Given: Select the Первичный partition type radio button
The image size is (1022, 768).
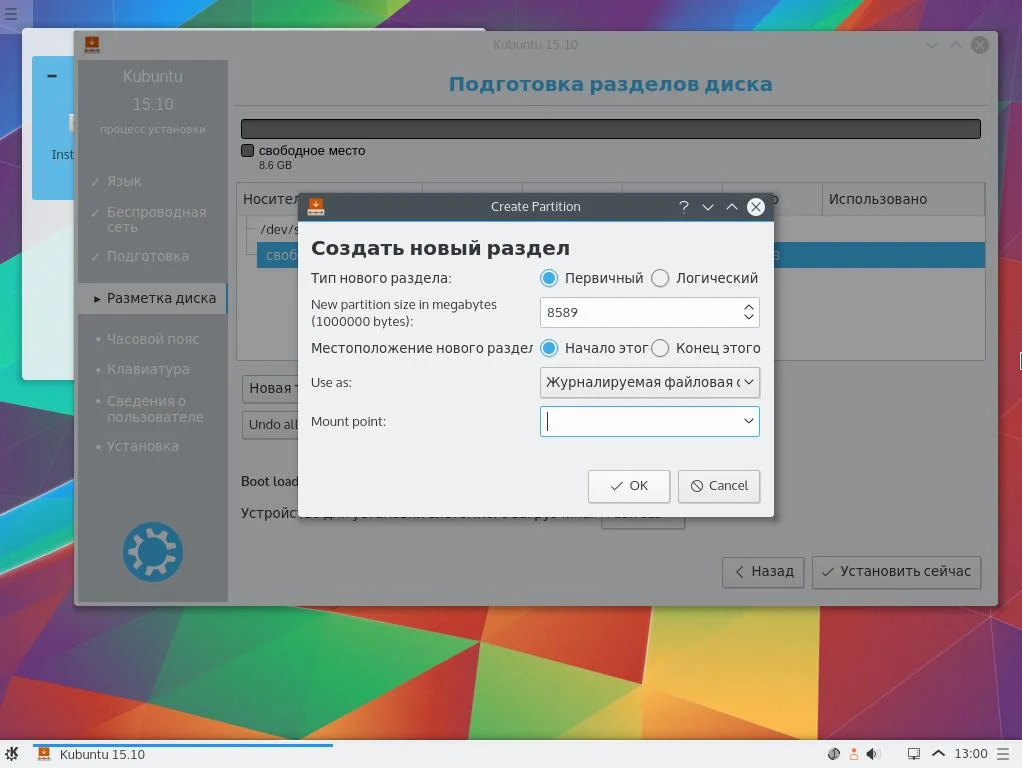Looking at the screenshot, I should (x=549, y=278).
